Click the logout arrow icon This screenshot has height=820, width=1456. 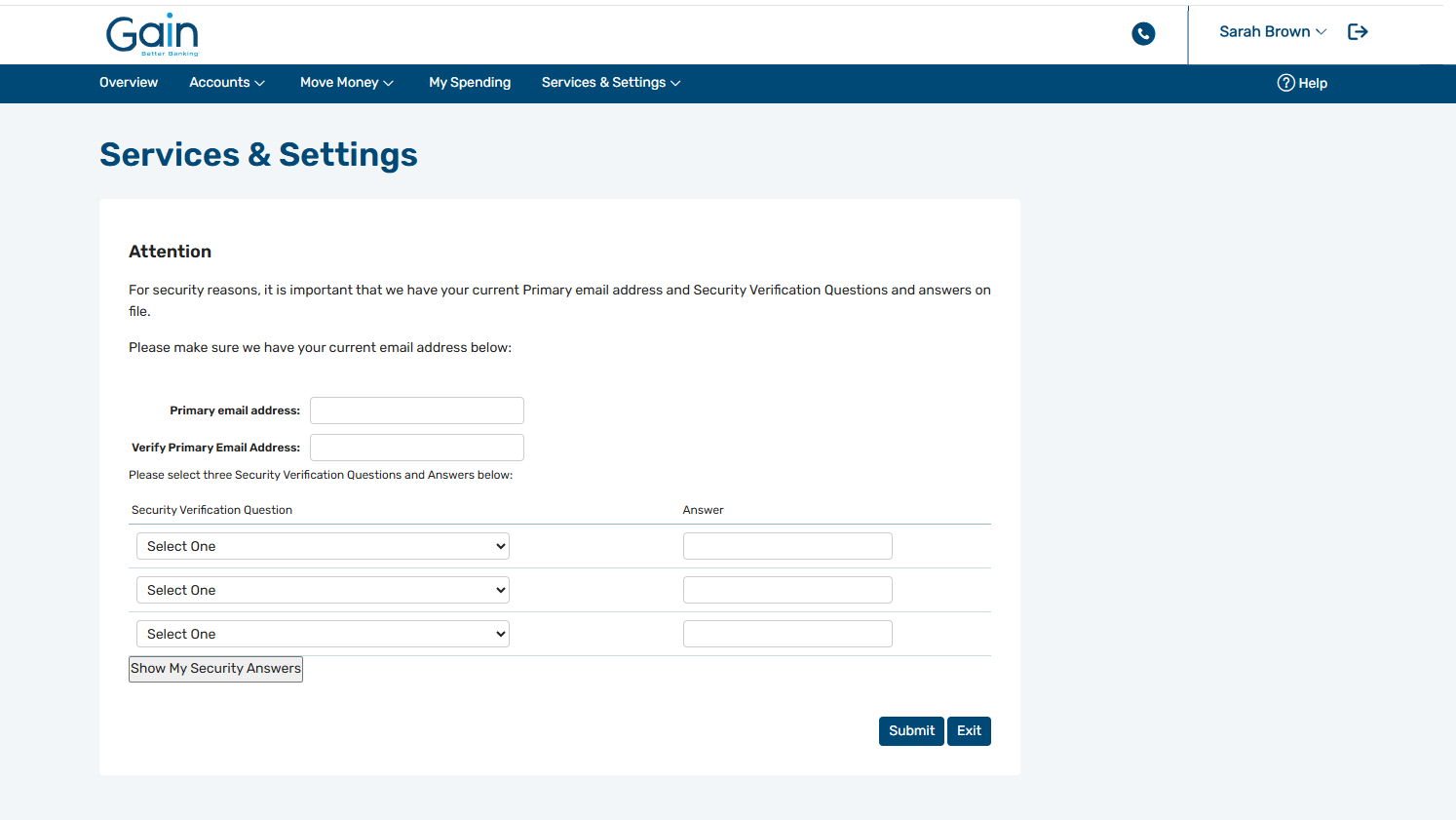(1358, 32)
